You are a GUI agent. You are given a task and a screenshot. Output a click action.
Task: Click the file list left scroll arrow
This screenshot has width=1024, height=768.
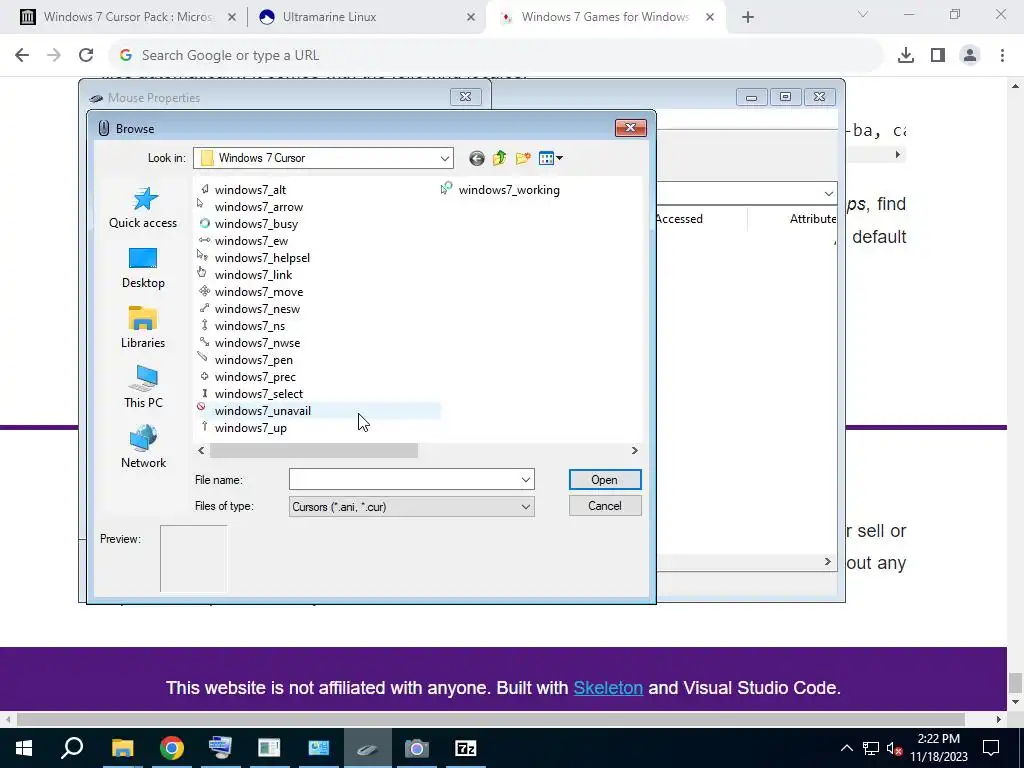[201, 451]
